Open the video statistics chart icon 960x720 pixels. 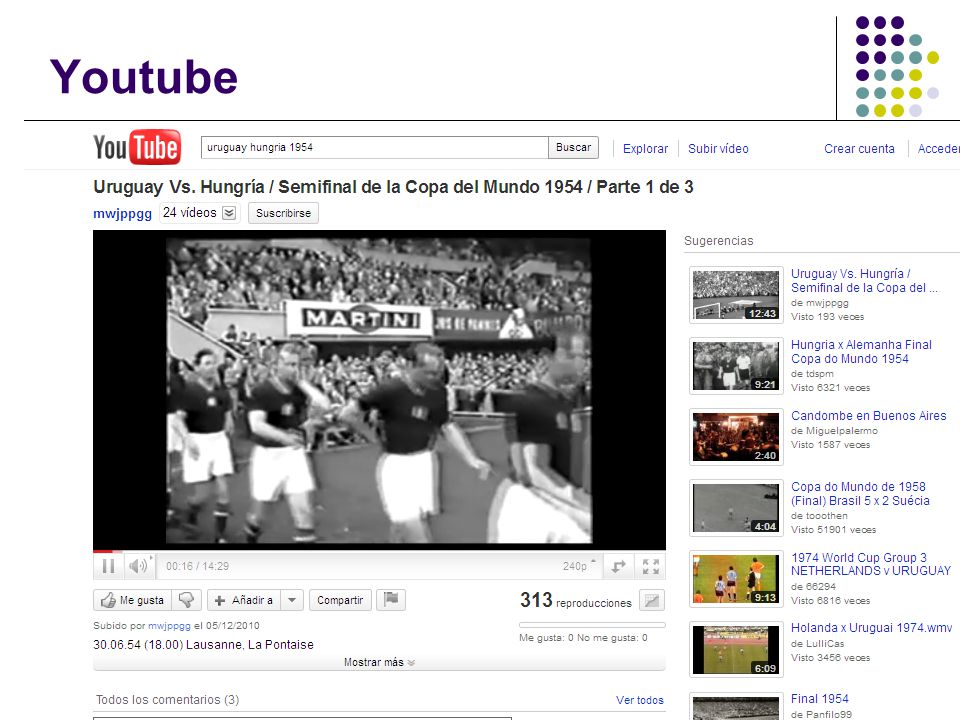point(652,601)
